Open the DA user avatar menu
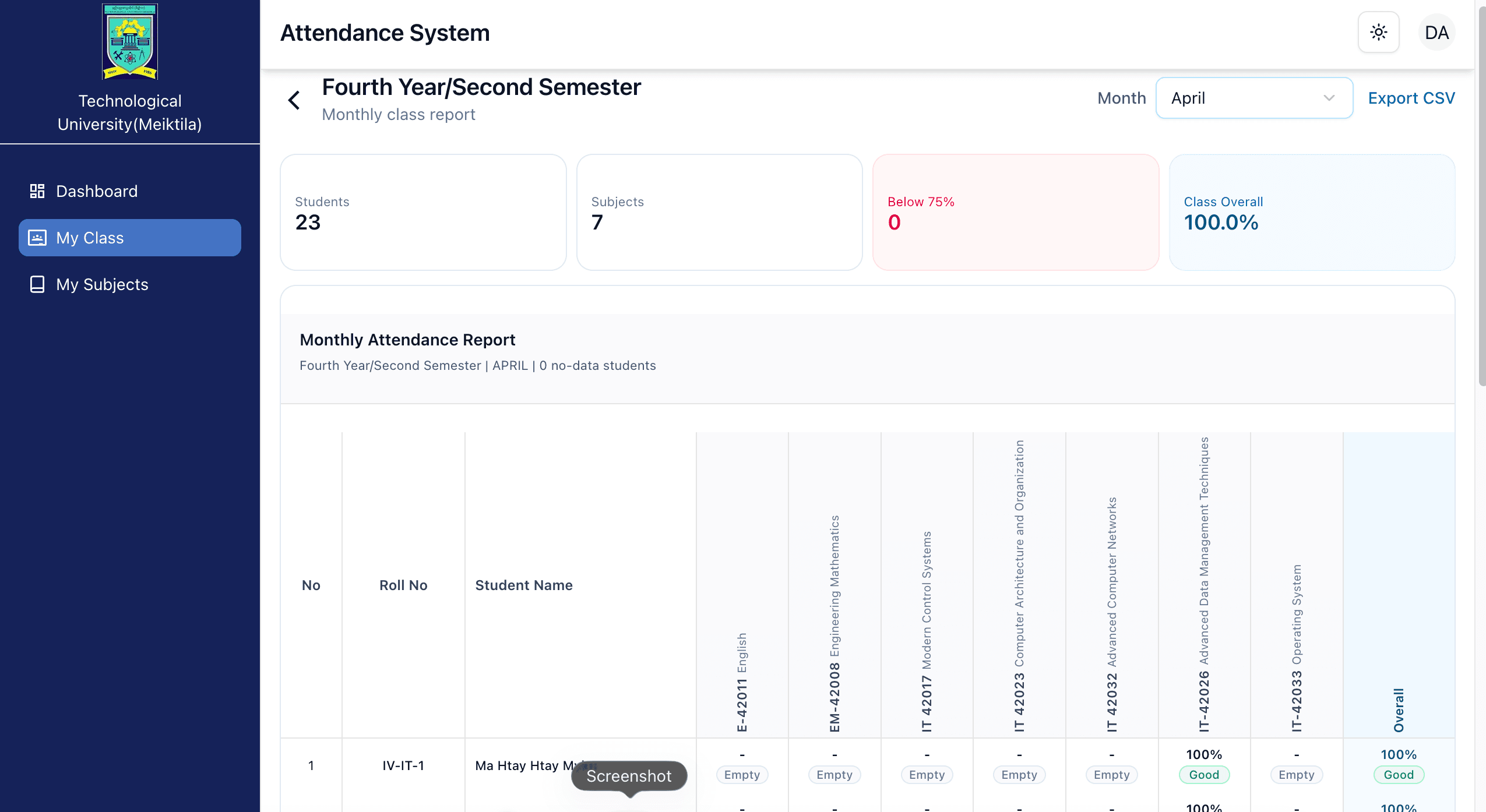1486x812 pixels. [1436, 32]
